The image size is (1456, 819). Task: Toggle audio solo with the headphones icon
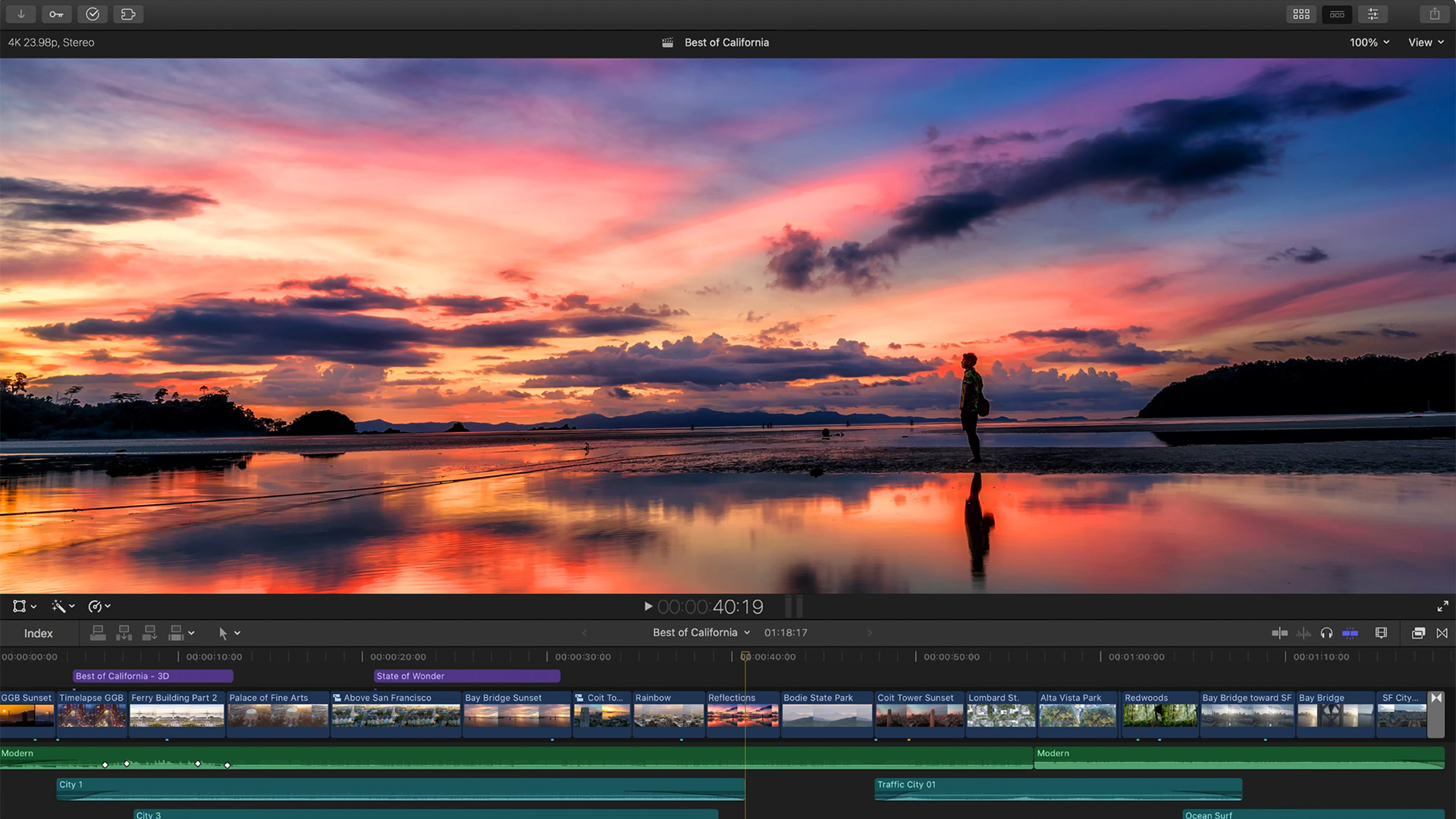pos(1326,632)
